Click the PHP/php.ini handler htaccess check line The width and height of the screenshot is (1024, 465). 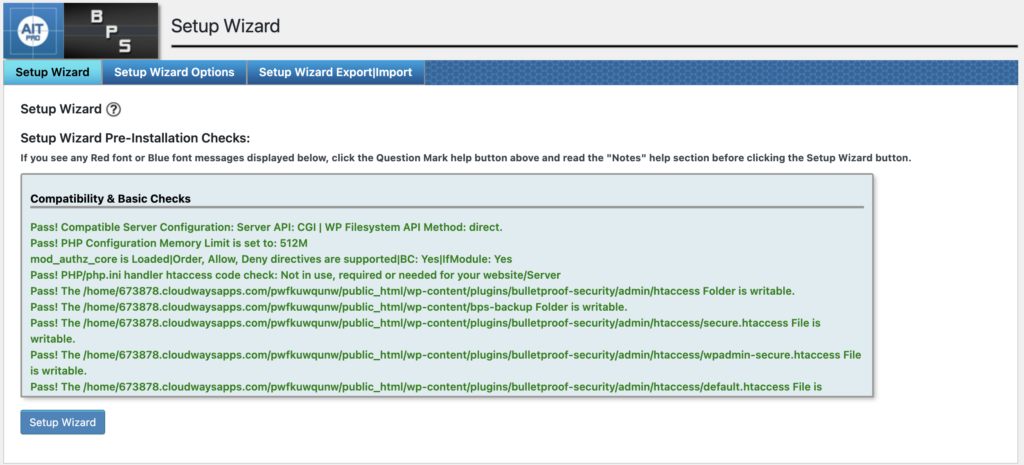(x=295, y=275)
